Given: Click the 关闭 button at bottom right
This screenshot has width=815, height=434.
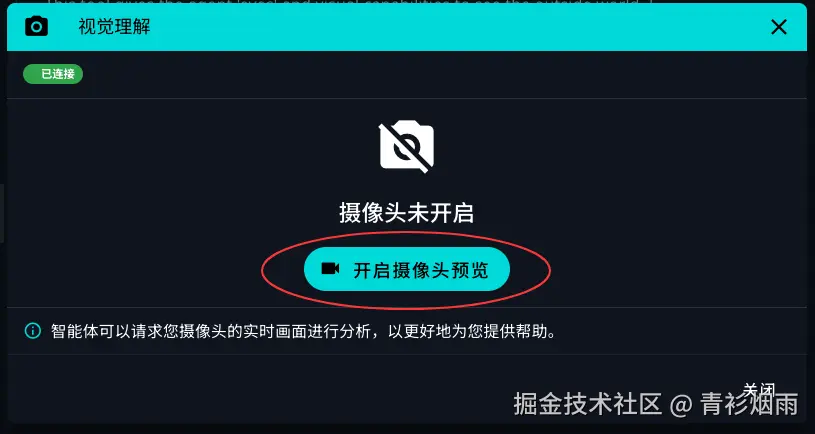Looking at the screenshot, I should click(x=759, y=390).
